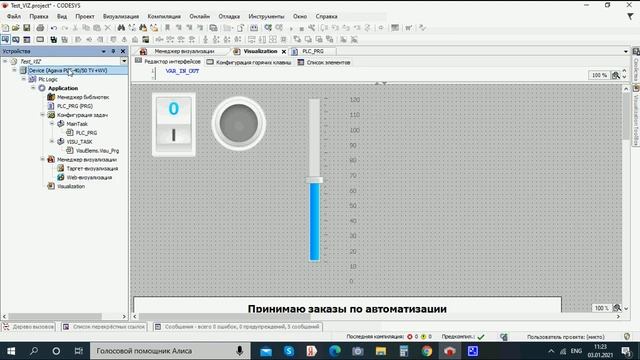This screenshot has height=360, width=640.
Task: Click the Microsoft Edge taskbar icon
Action: pos(335,351)
